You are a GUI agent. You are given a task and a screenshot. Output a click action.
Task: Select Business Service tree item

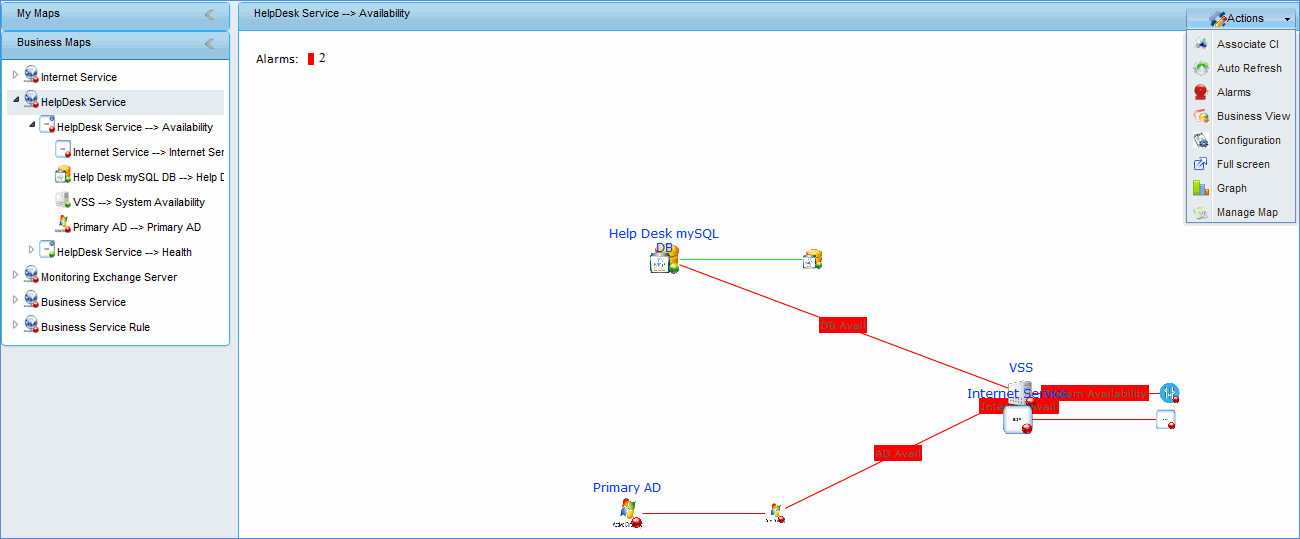point(83,302)
